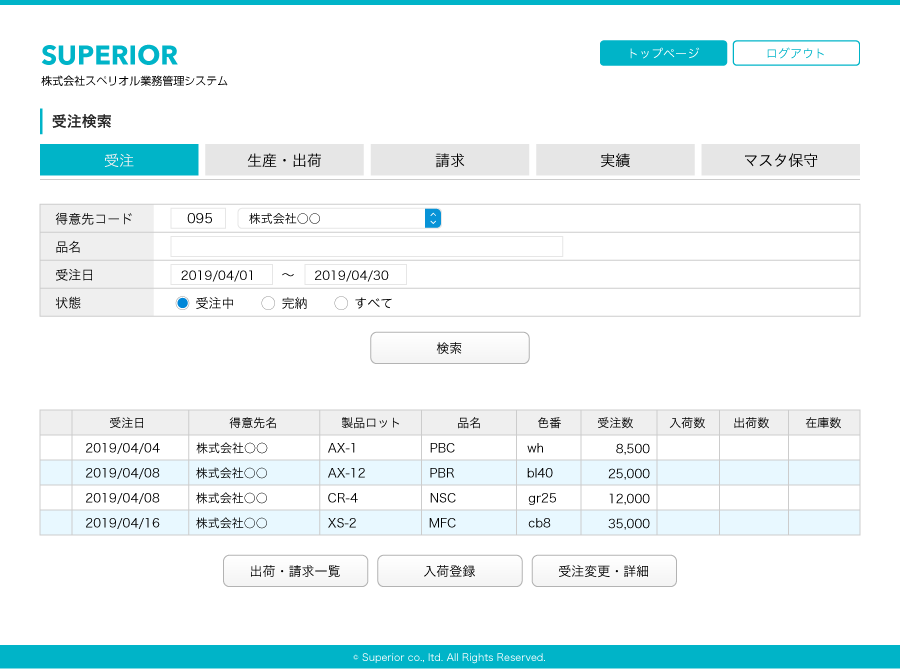
Task: Open the マスタ保守 tab
Action: [x=780, y=160]
